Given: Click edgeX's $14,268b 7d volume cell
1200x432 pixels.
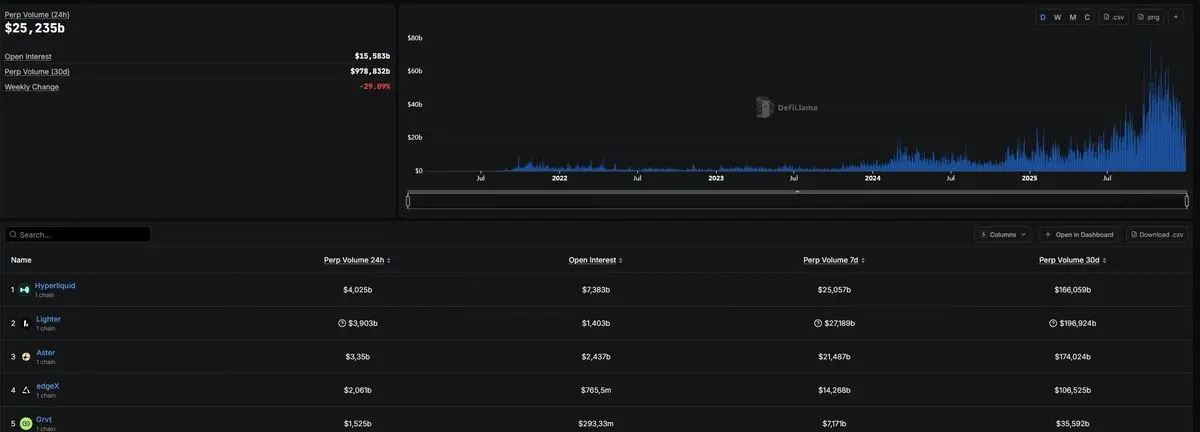Looking at the screenshot, I should pos(835,390).
